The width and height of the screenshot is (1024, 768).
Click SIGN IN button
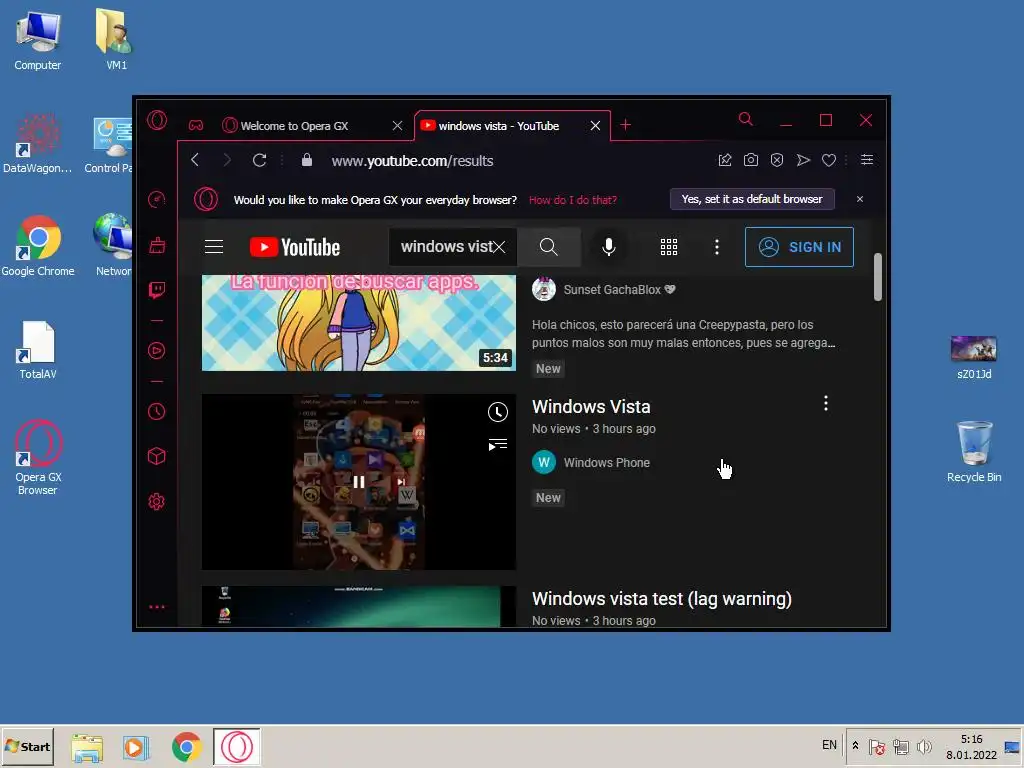click(799, 247)
